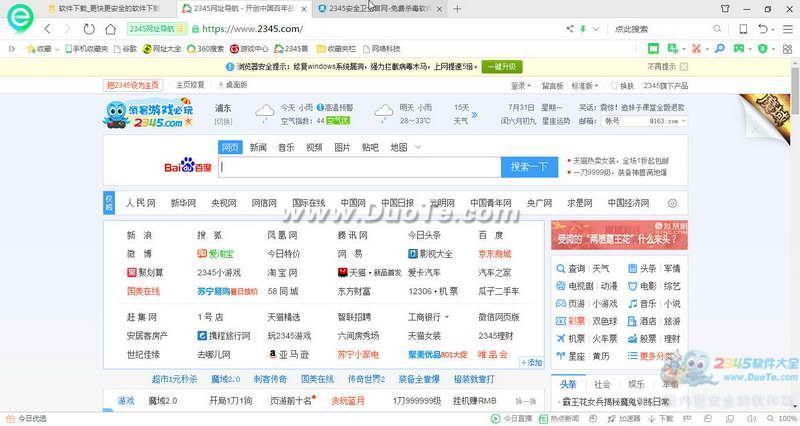
Task: Reload the page with the refresh icon
Action: pyautogui.click(x=89, y=29)
